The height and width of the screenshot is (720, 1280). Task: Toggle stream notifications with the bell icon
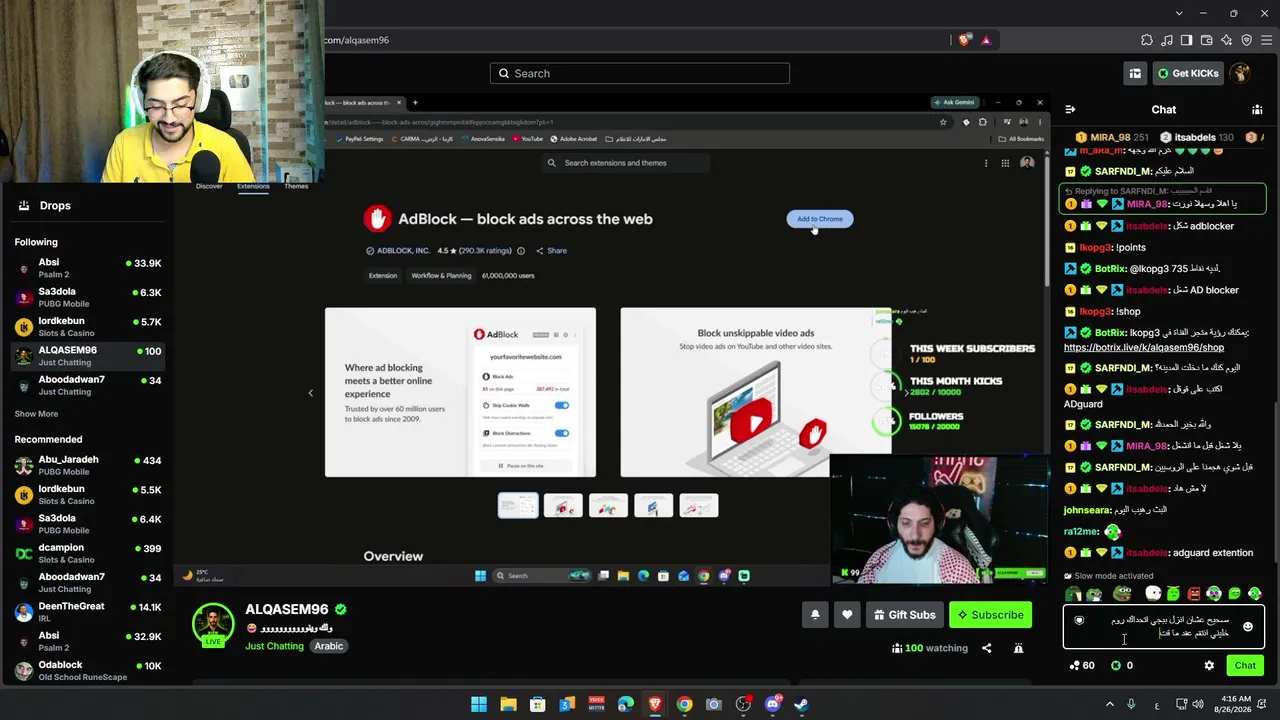815,615
